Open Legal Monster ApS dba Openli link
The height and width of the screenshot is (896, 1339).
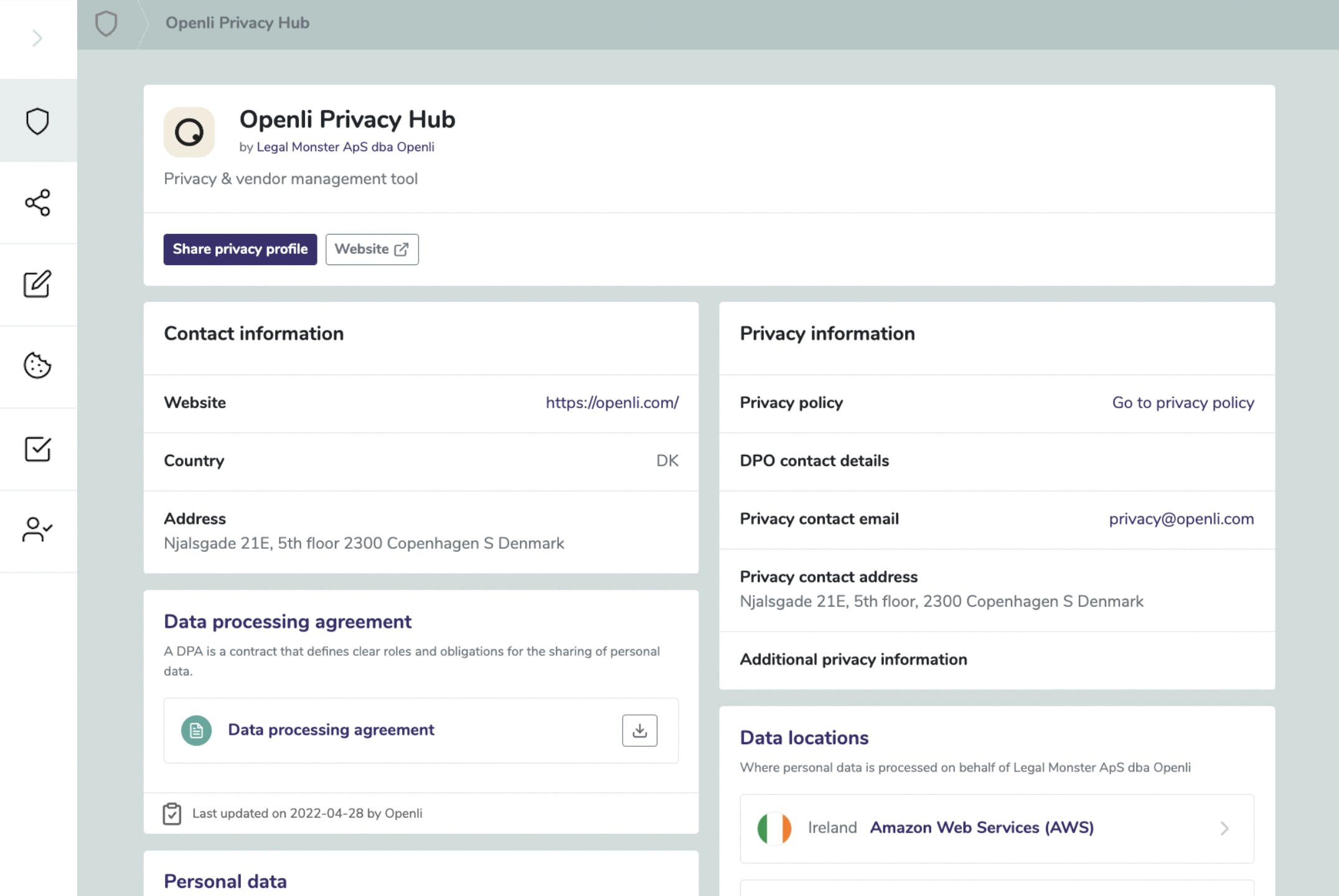(345, 147)
